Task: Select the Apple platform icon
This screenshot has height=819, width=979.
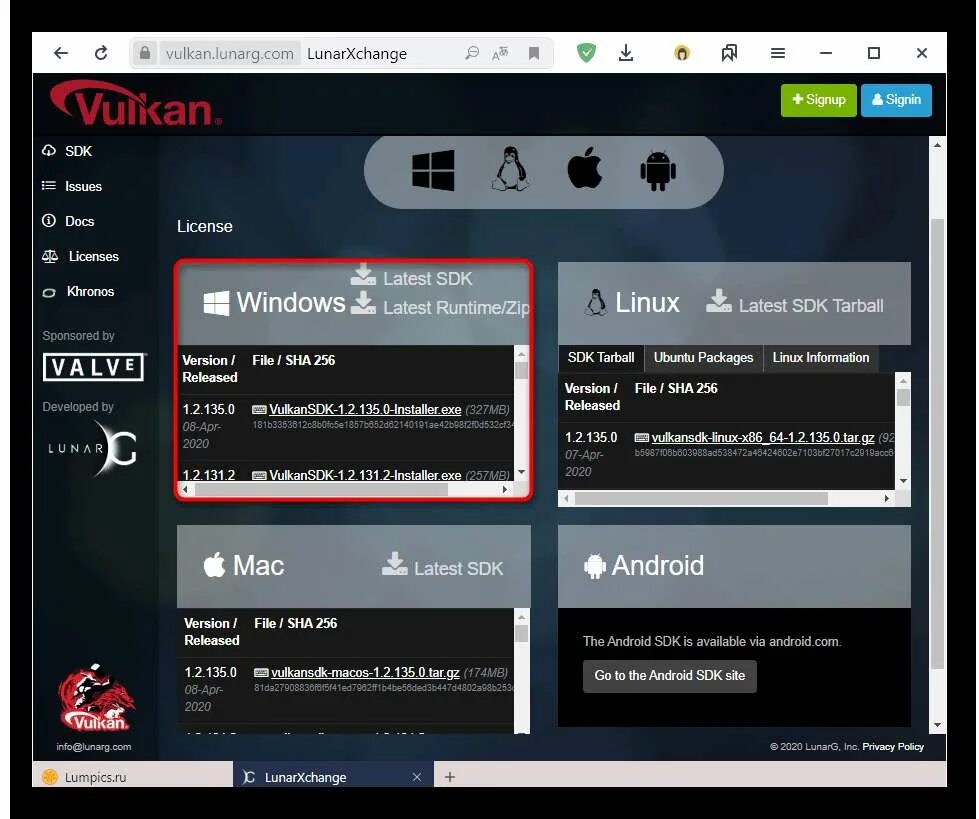Action: pos(584,169)
